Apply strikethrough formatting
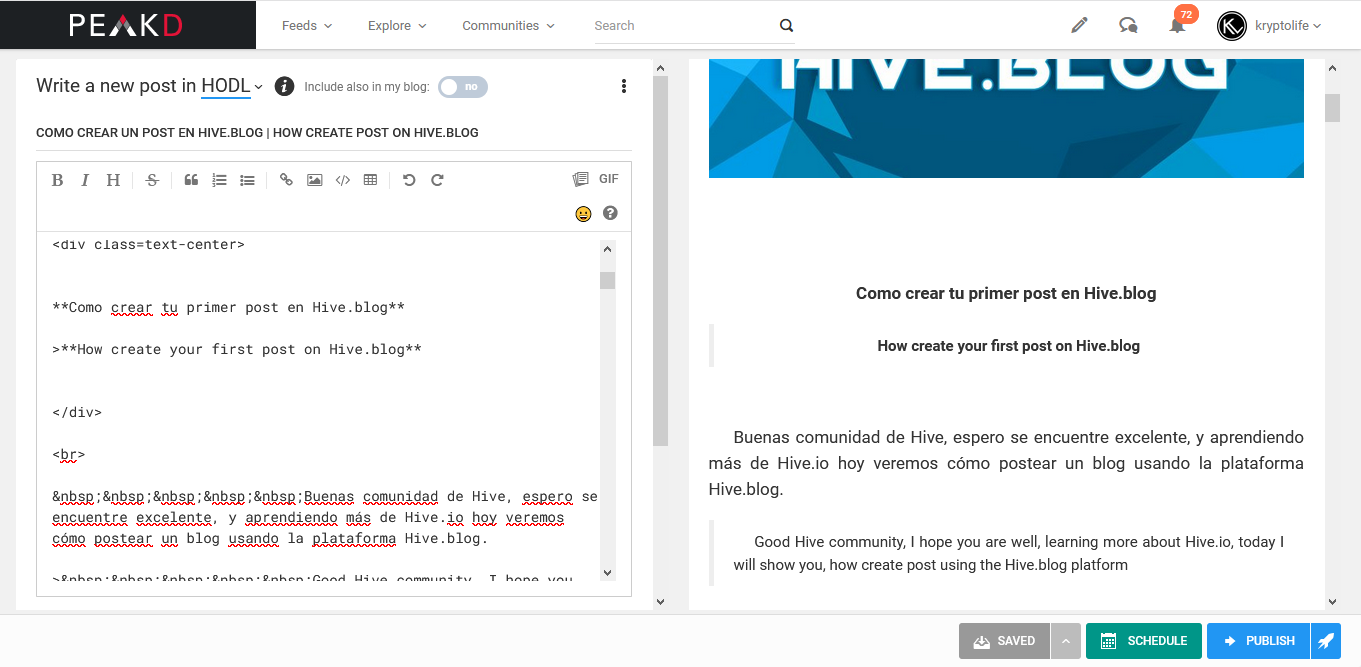 pos(152,180)
